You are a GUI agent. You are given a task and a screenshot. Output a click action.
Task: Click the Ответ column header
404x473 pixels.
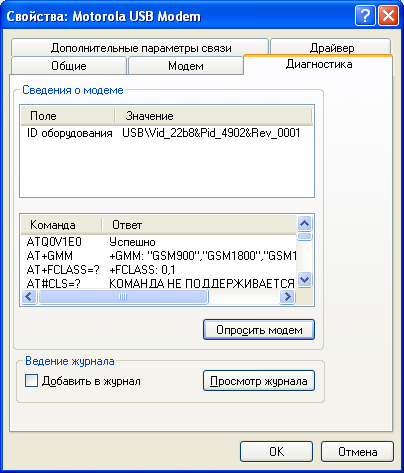pos(199,225)
